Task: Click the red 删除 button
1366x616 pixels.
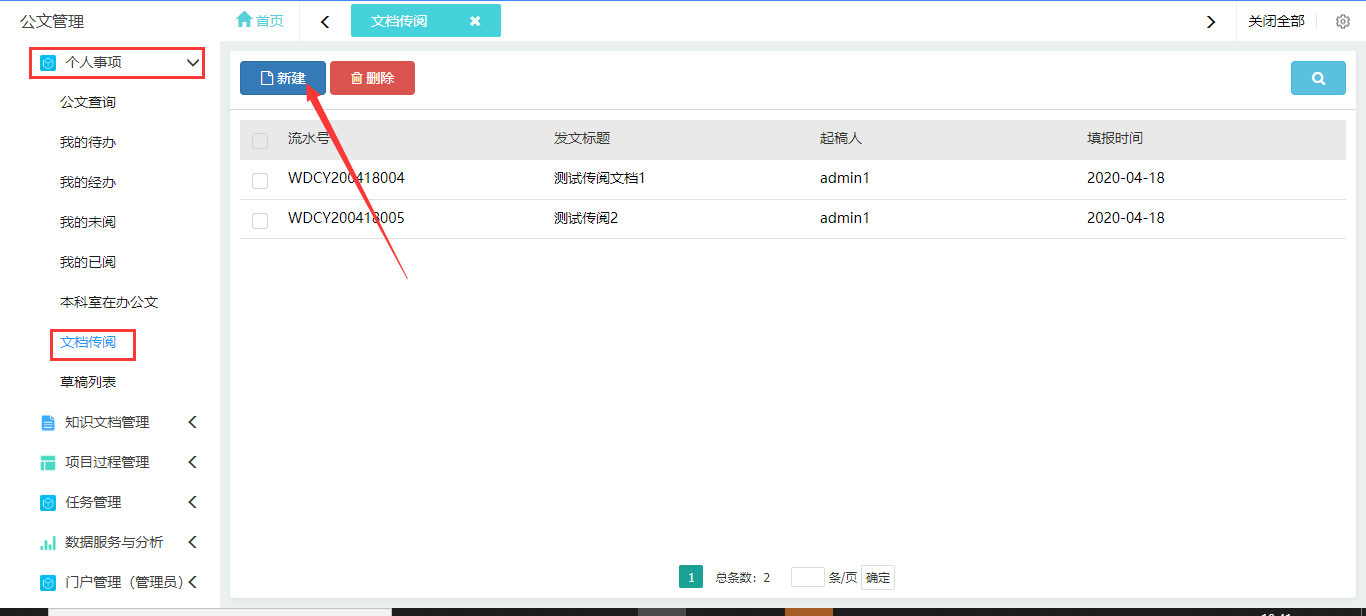Action: point(372,78)
